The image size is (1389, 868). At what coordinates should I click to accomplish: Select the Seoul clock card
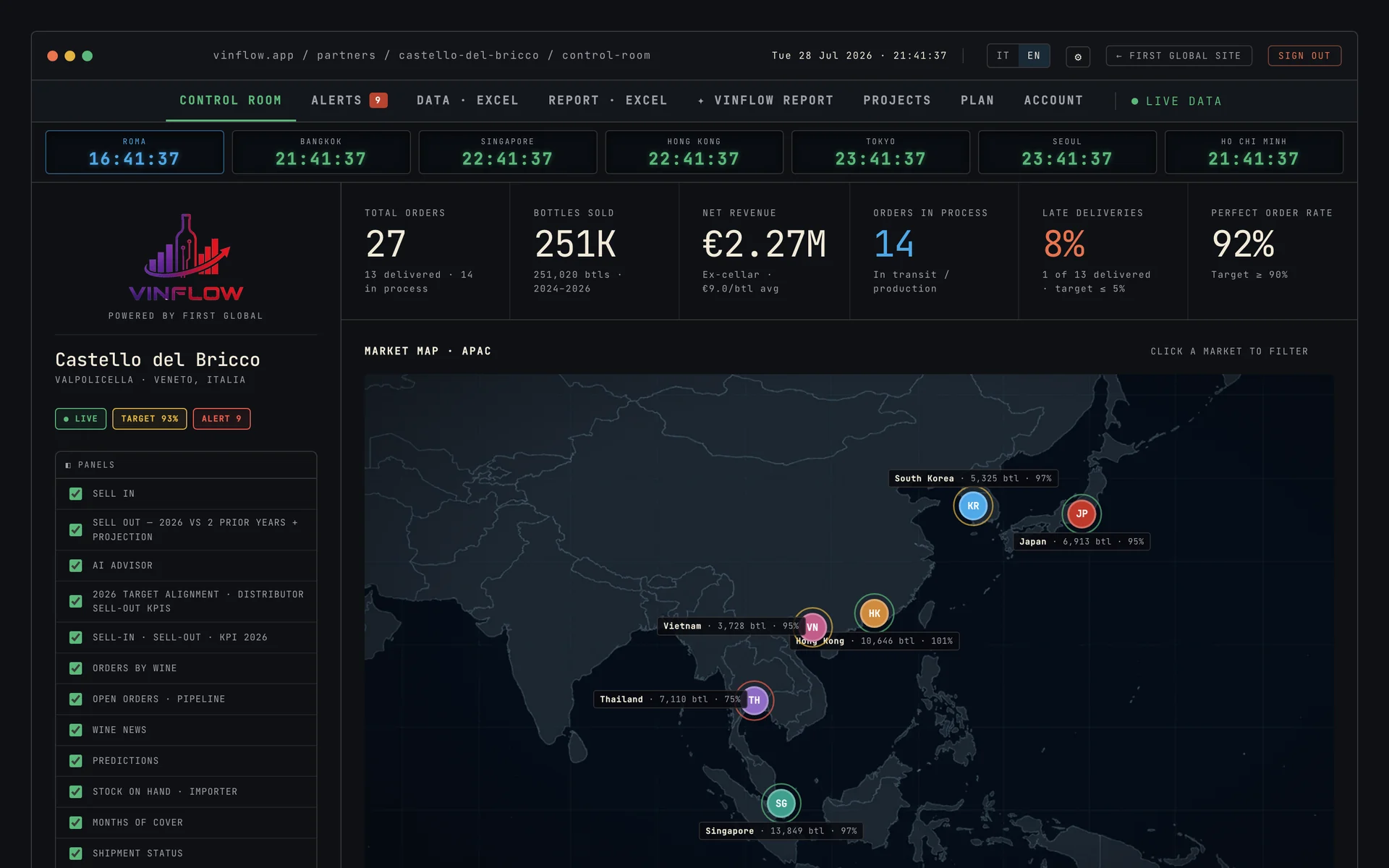coord(1067,152)
